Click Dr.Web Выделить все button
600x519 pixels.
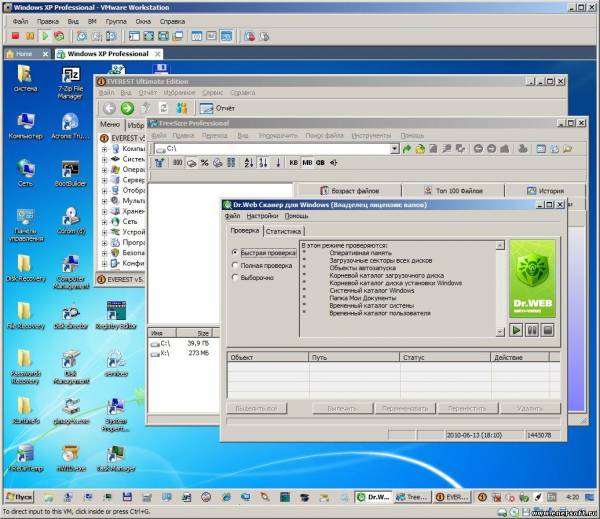(x=256, y=408)
